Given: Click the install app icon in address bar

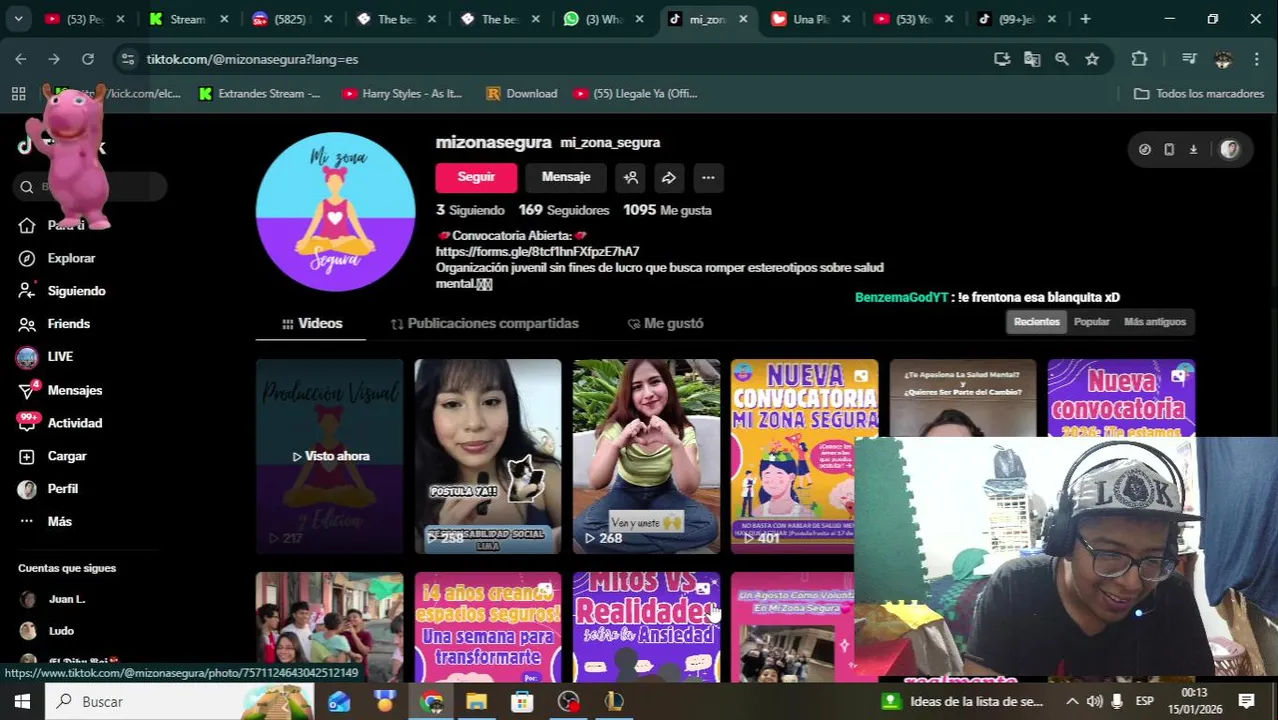Looking at the screenshot, I should 1002,59.
